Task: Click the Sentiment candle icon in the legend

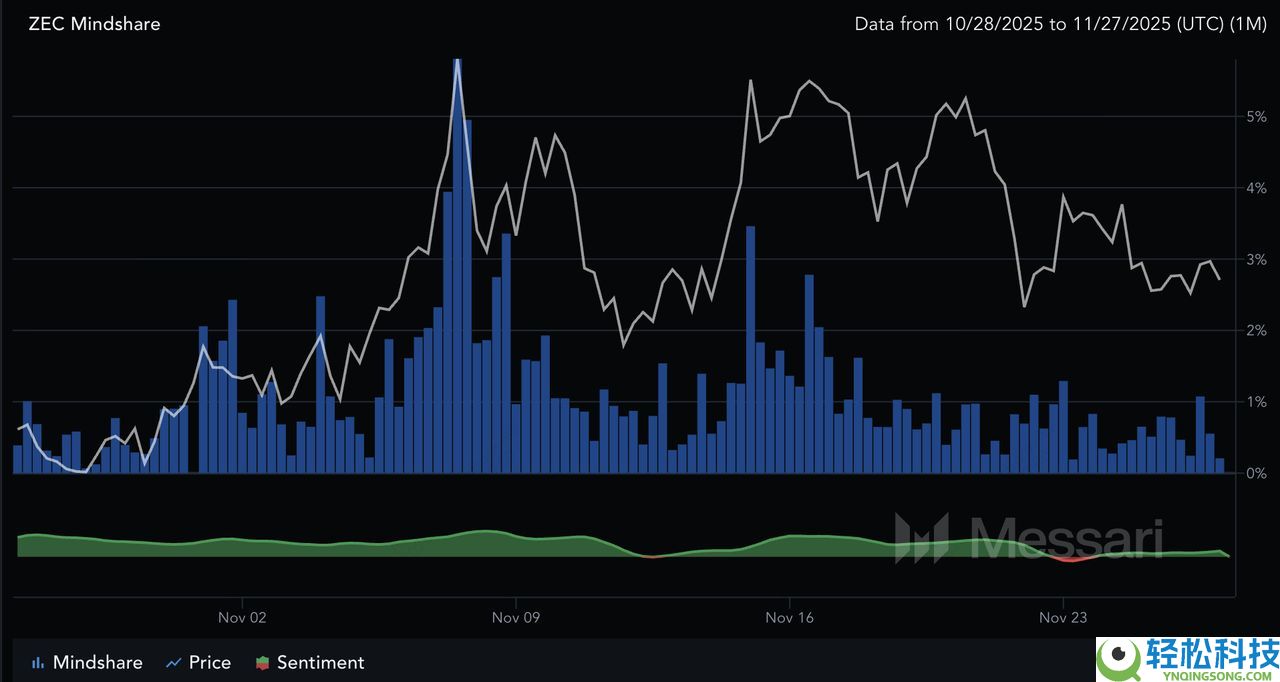Action: [262, 662]
